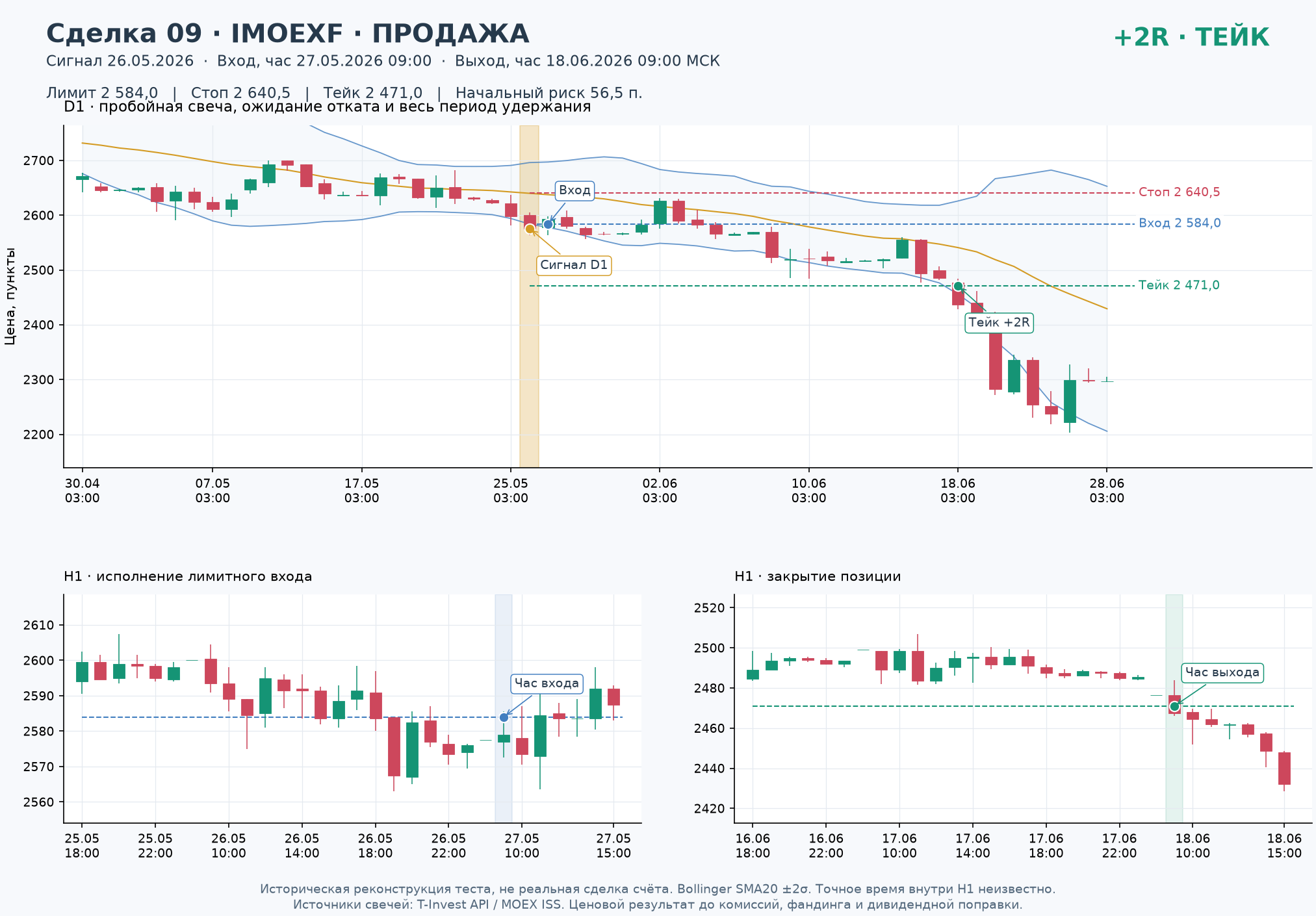Screen dimensions: 1316x916
Task: Click the Час выхода callout label
Action: point(1222,672)
